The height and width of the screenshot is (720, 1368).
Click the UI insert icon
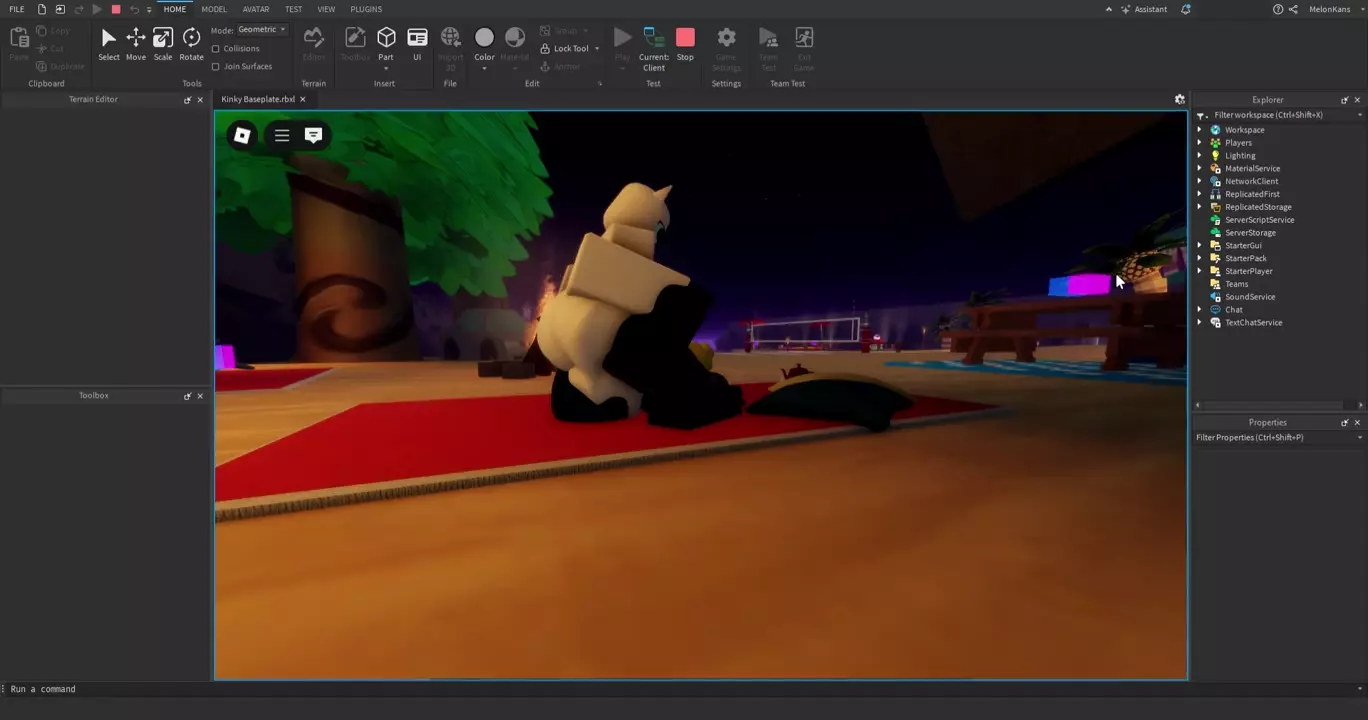417,44
